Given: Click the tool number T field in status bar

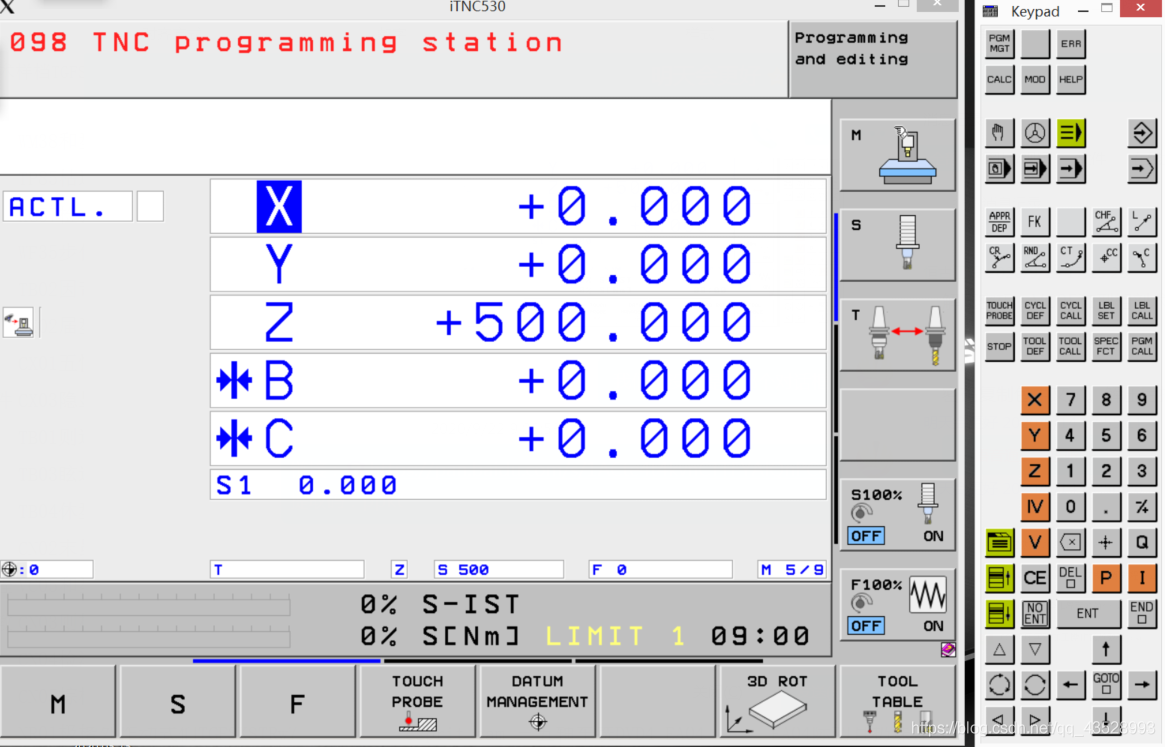Looking at the screenshot, I should 285,569.
